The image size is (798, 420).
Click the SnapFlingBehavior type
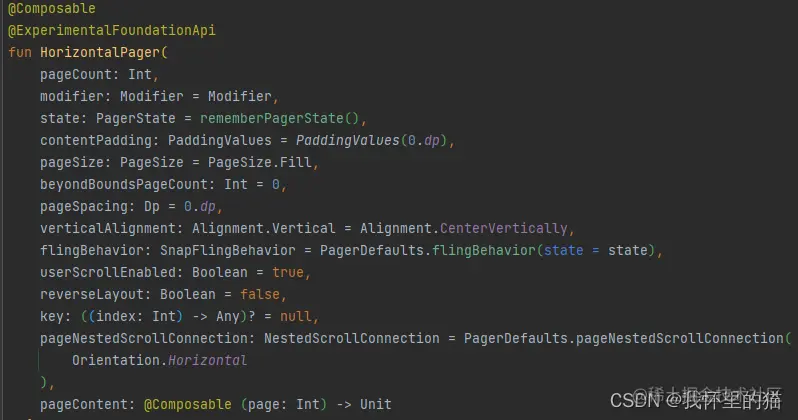(x=227, y=250)
